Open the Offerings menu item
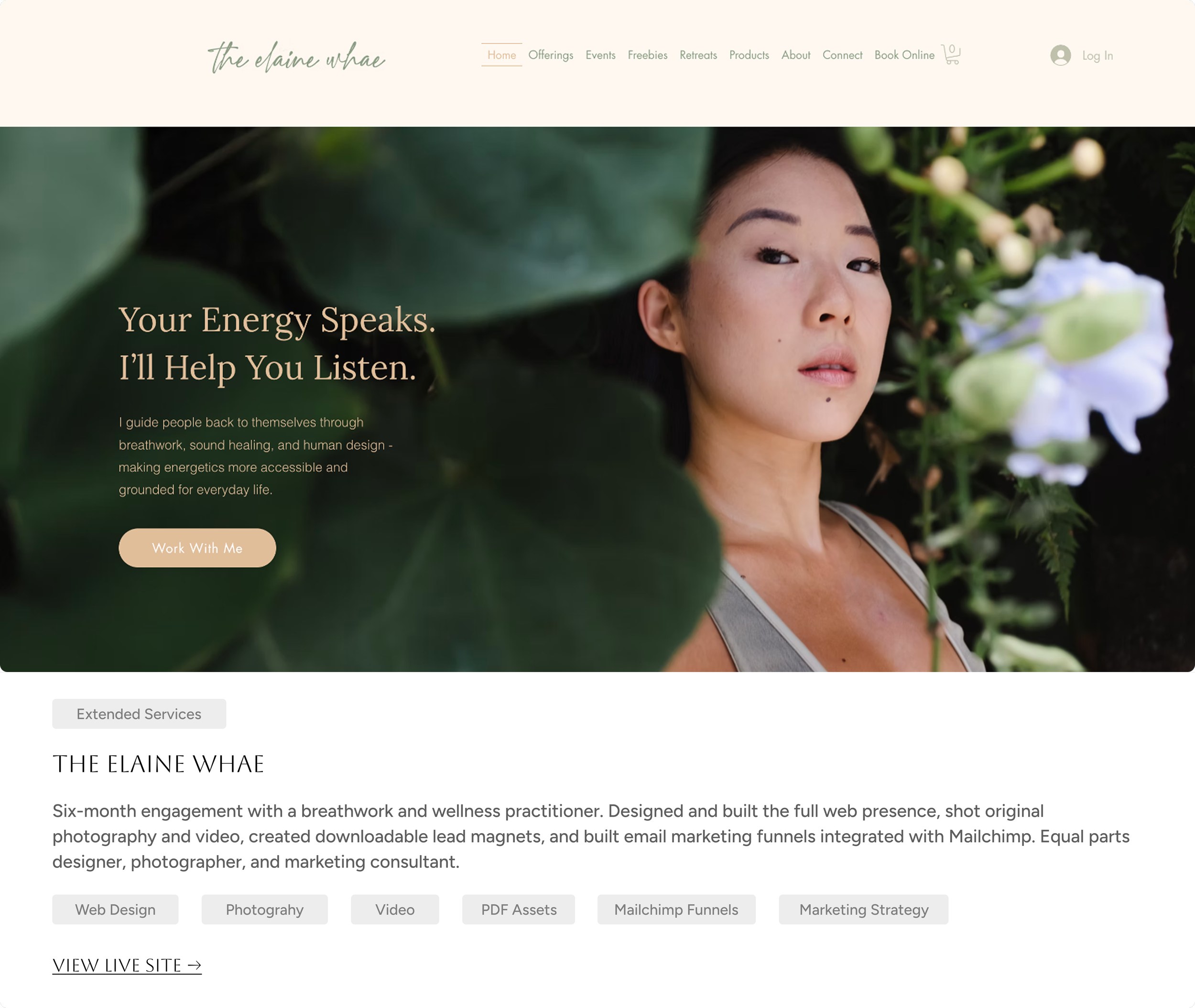1195x1008 pixels. pyautogui.click(x=551, y=55)
